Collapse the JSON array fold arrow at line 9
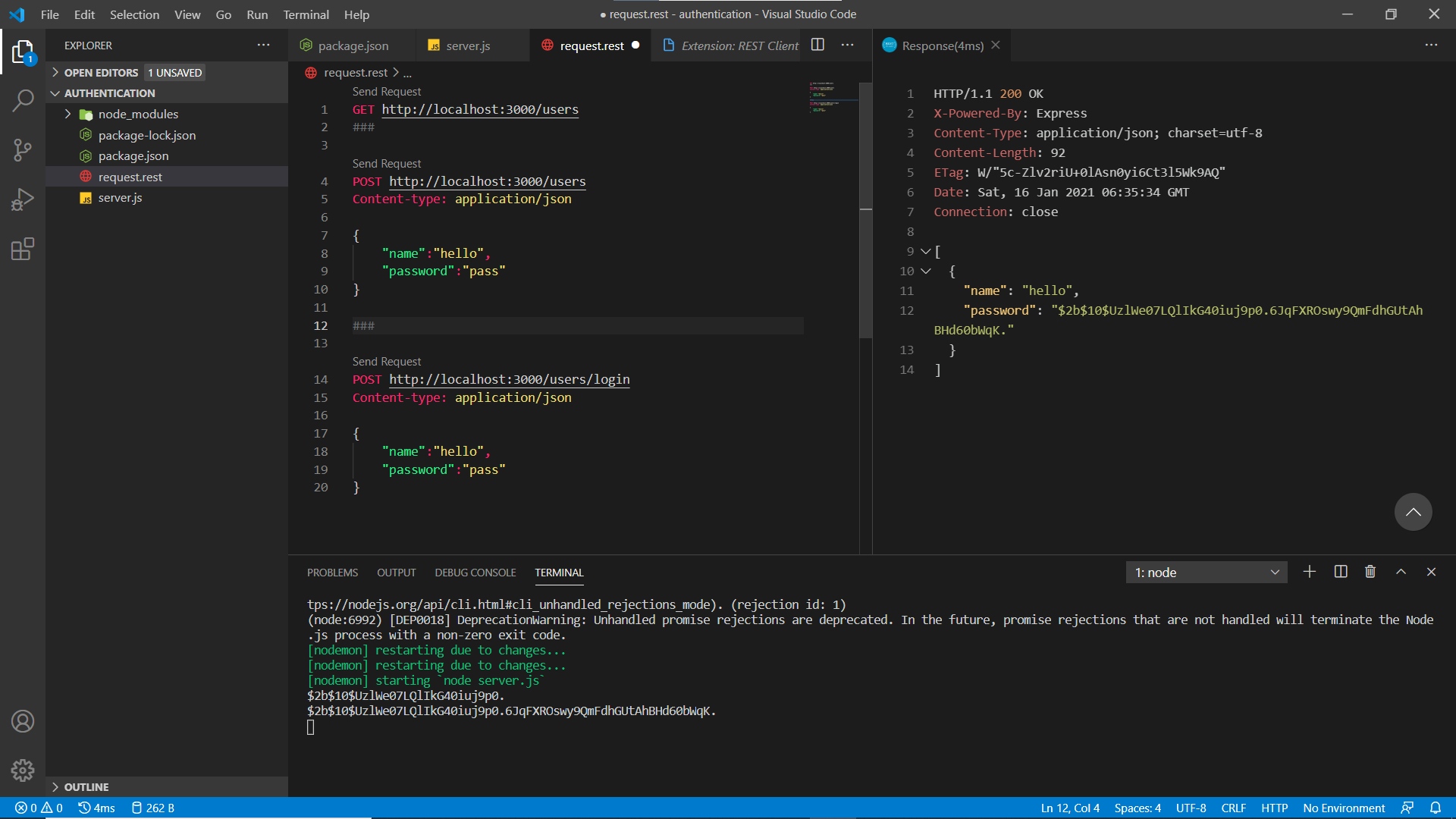 [925, 251]
